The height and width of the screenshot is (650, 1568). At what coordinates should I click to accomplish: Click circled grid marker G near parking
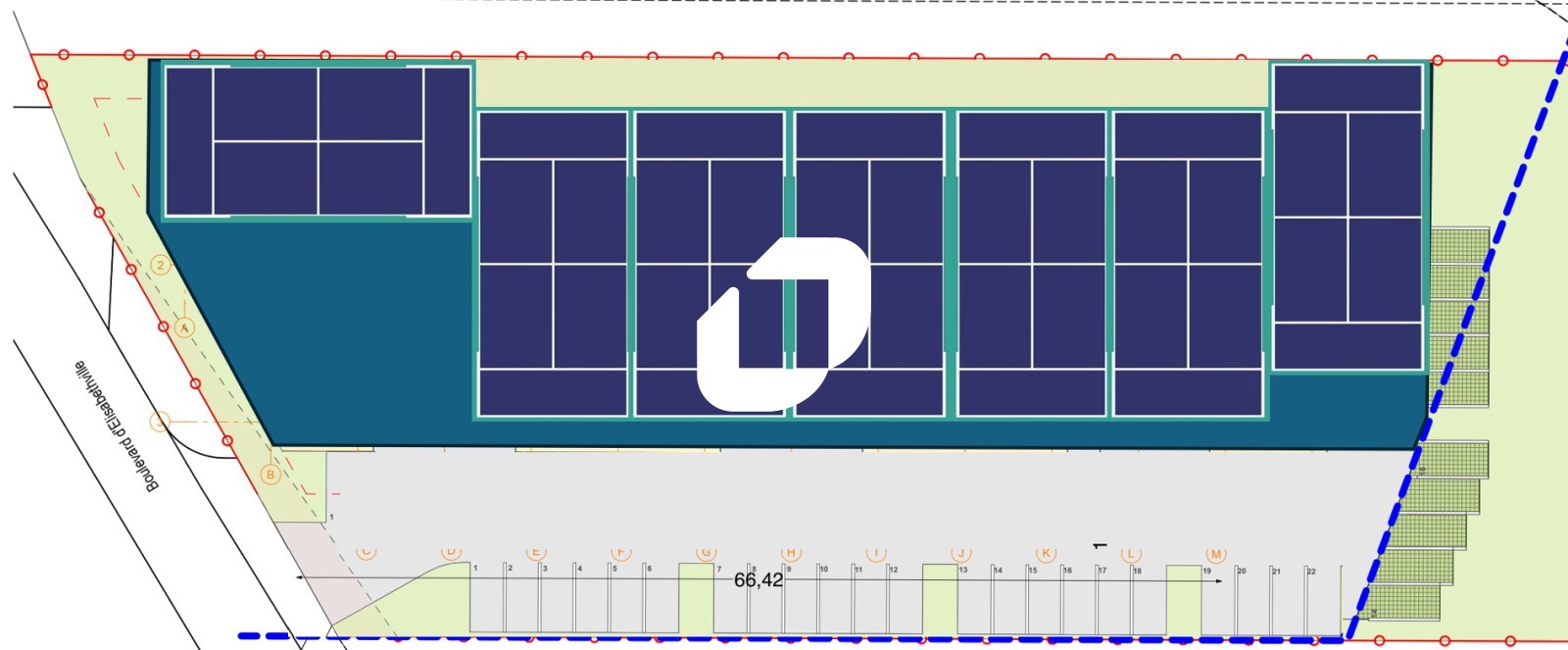click(707, 553)
